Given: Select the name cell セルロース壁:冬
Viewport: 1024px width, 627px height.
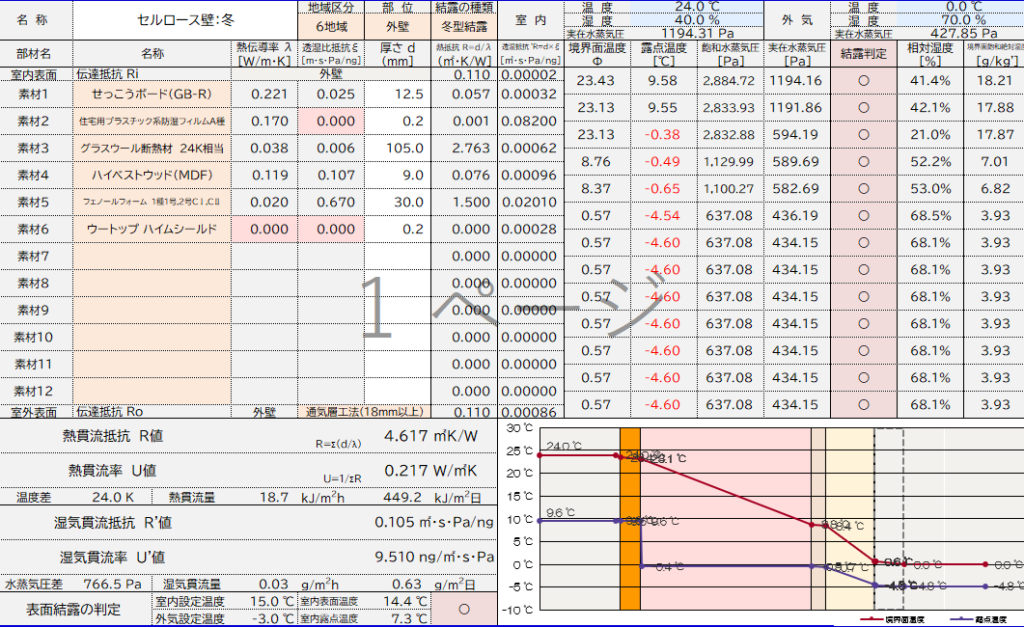Looking at the screenshot, I should pos(185,19).
